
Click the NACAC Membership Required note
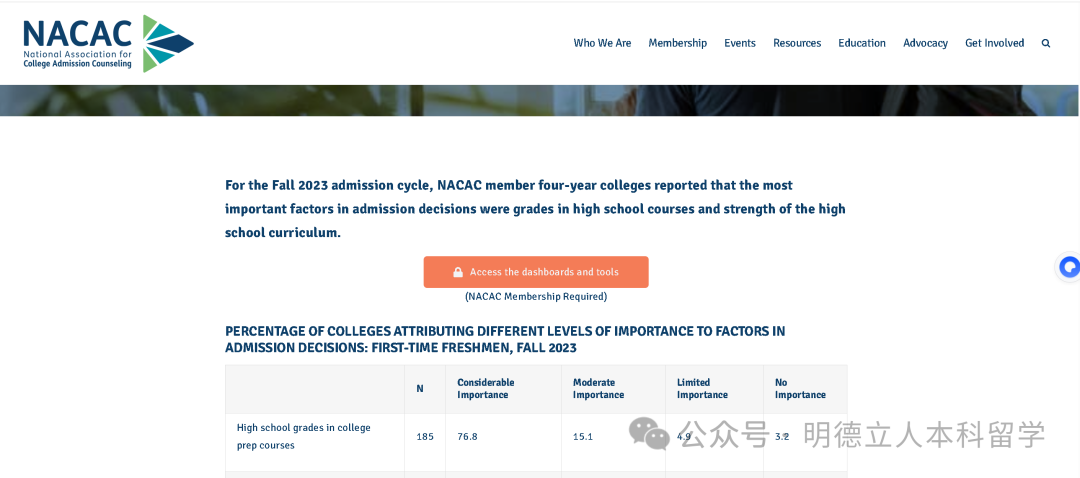coord(536,296)
